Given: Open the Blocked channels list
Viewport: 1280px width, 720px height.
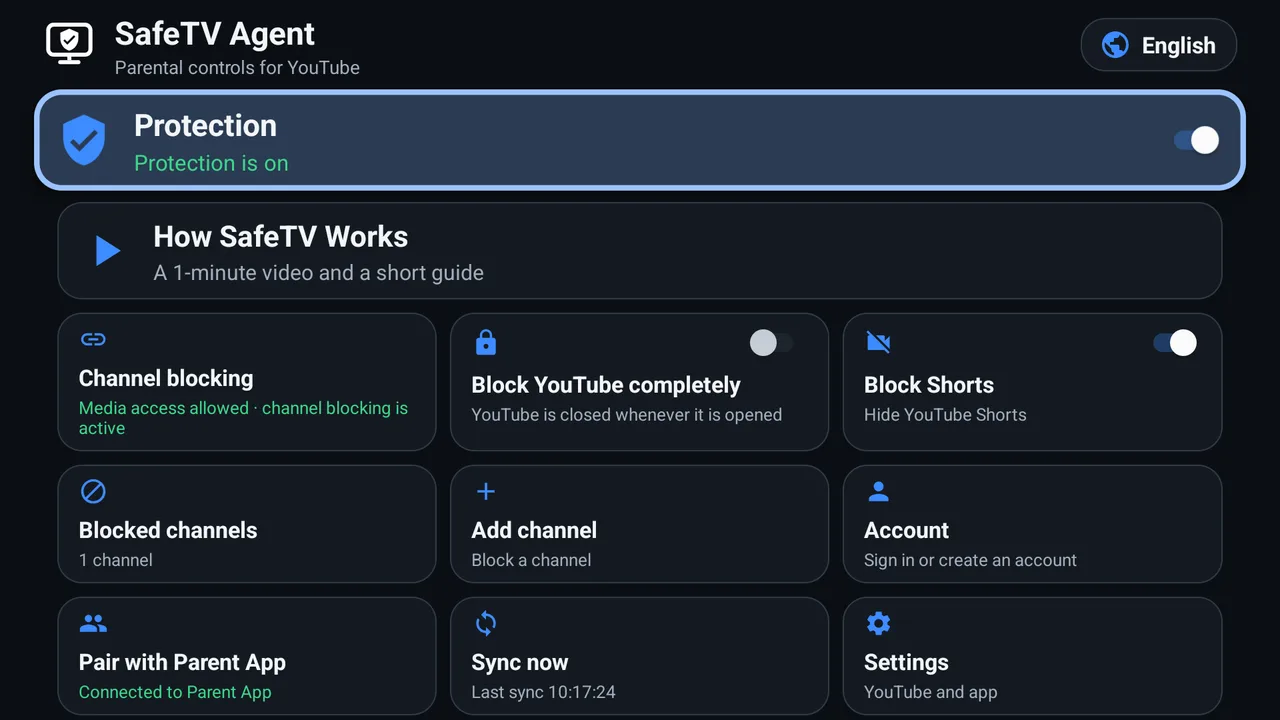Looking at the screenshot, I should tap(247, 524).
